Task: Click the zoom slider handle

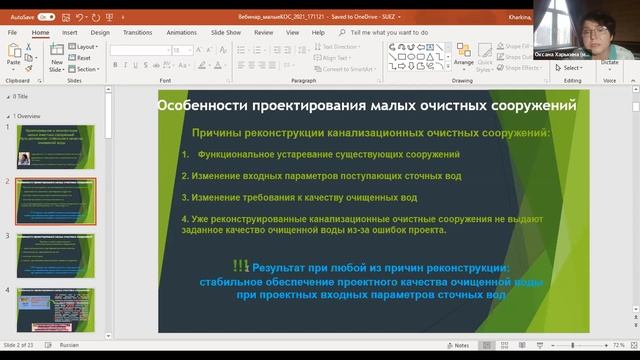Action: coord(573,345)
